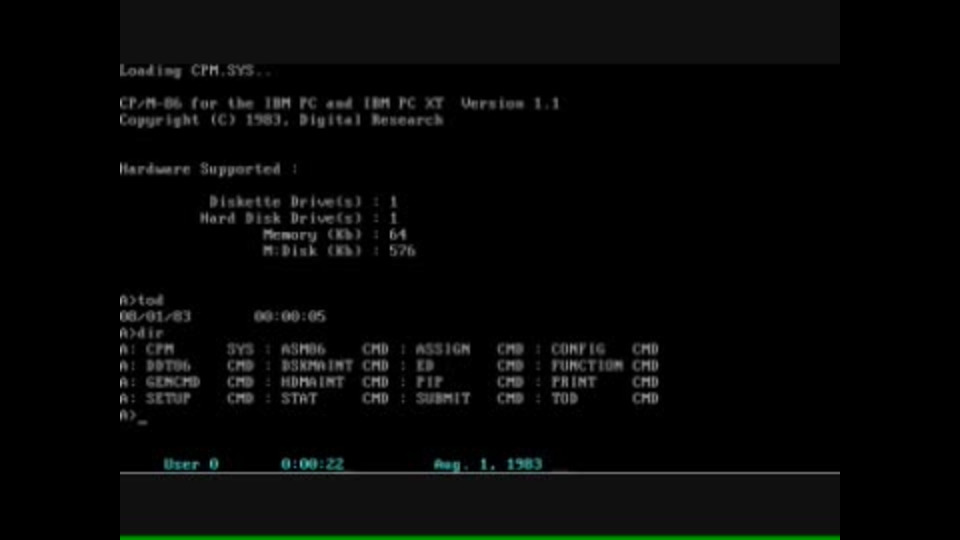960x540 pixels.
Task: Select the HDMAINT CMD file entry
Action: pos(335,382)
